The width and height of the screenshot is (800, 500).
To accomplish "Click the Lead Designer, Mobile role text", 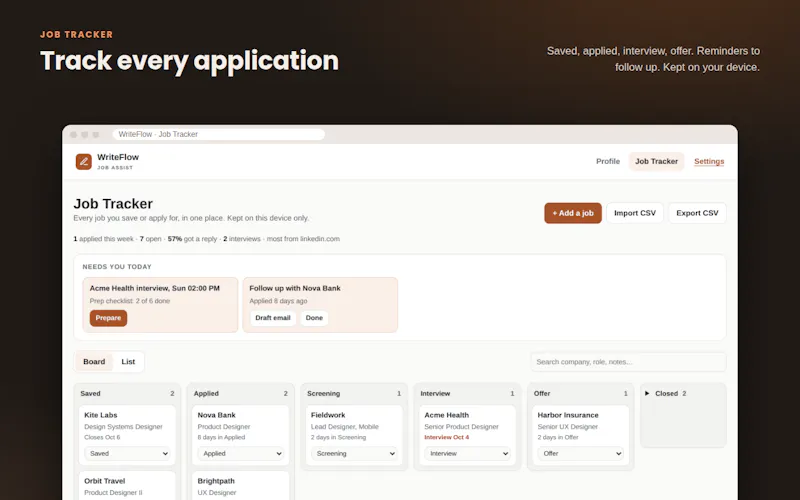I will (345, 427).
